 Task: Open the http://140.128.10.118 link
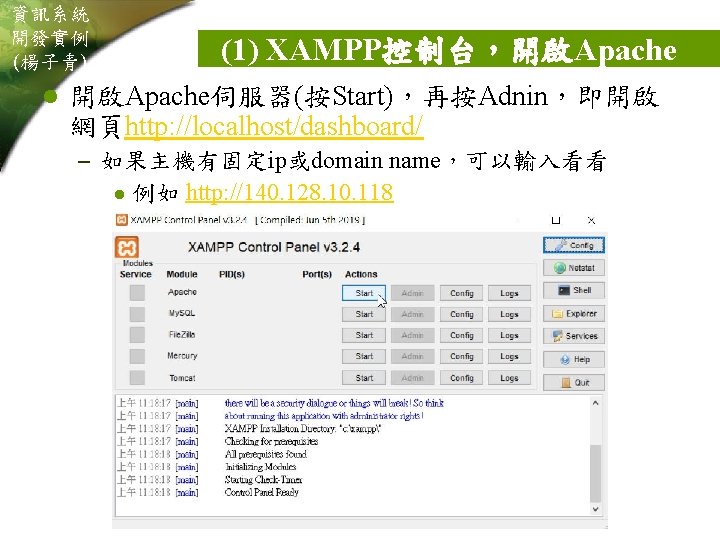point(289,192)
